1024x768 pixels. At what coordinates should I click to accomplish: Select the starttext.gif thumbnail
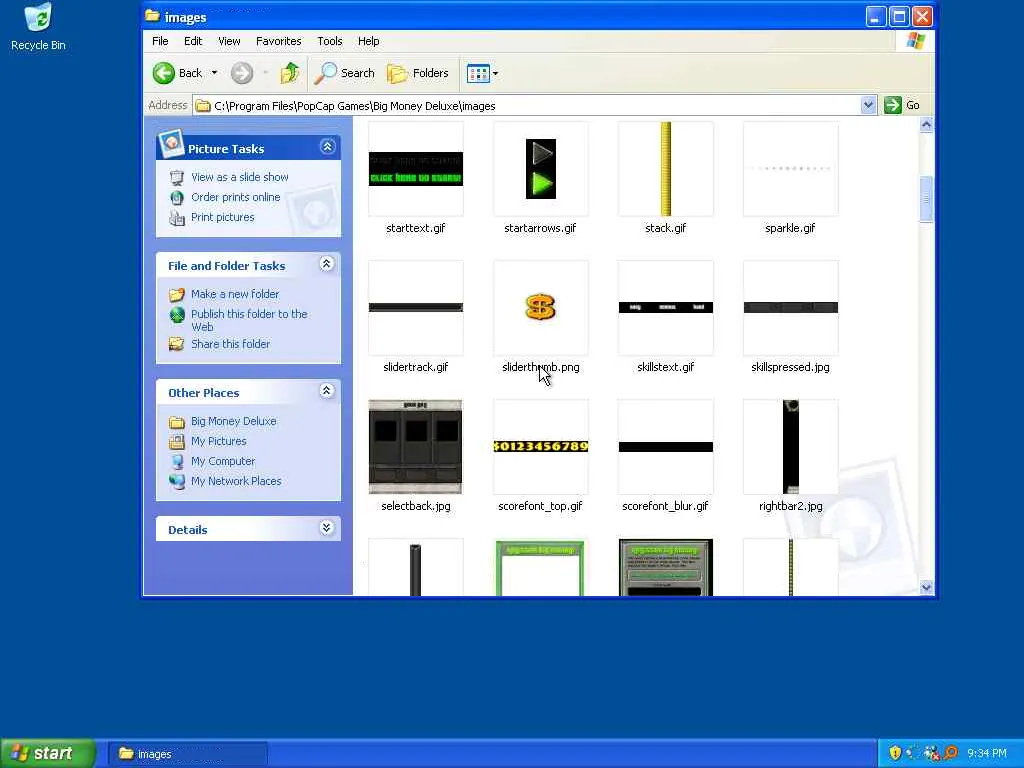[416, 168]
